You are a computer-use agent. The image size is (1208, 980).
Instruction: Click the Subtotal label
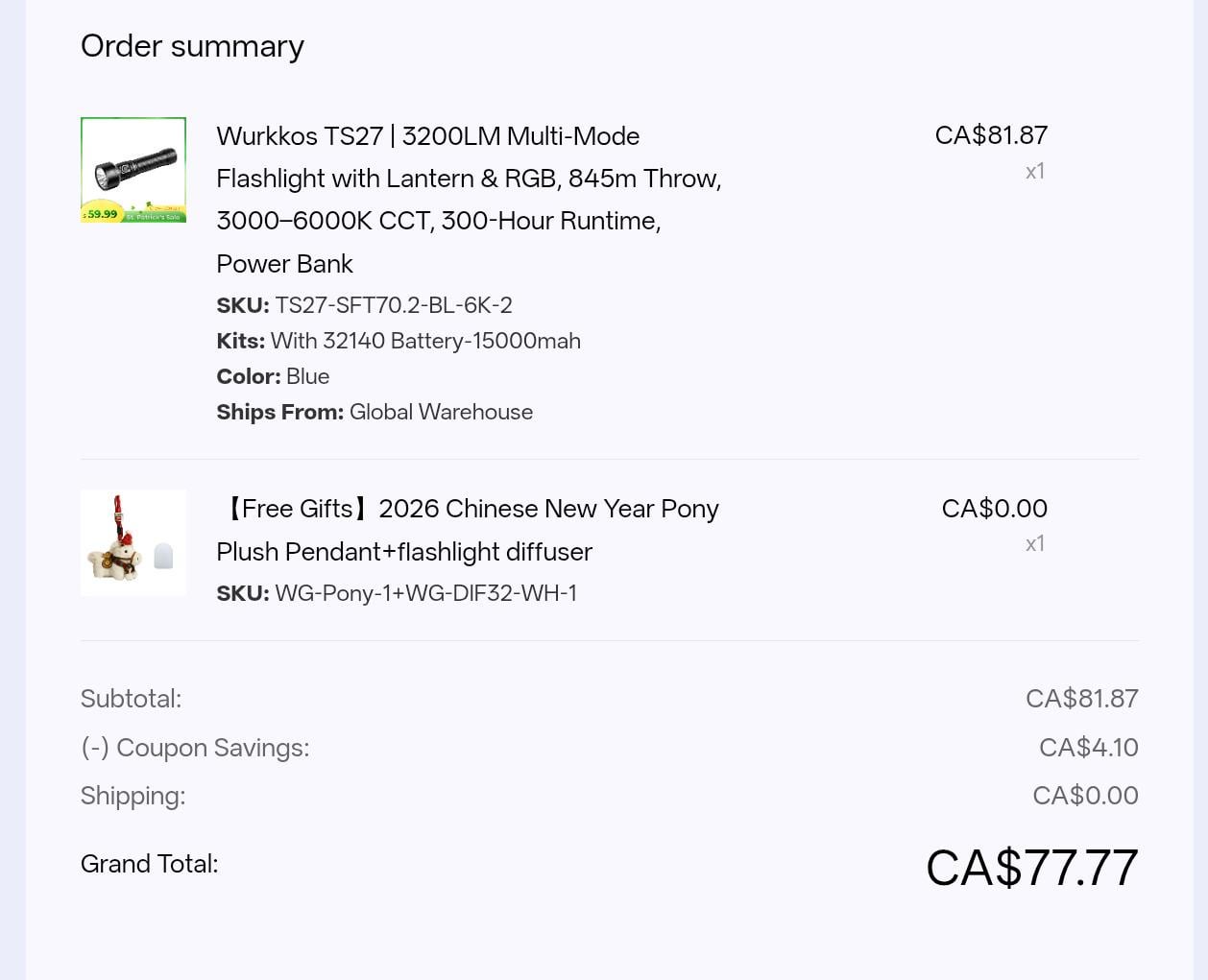click(131, 699)
